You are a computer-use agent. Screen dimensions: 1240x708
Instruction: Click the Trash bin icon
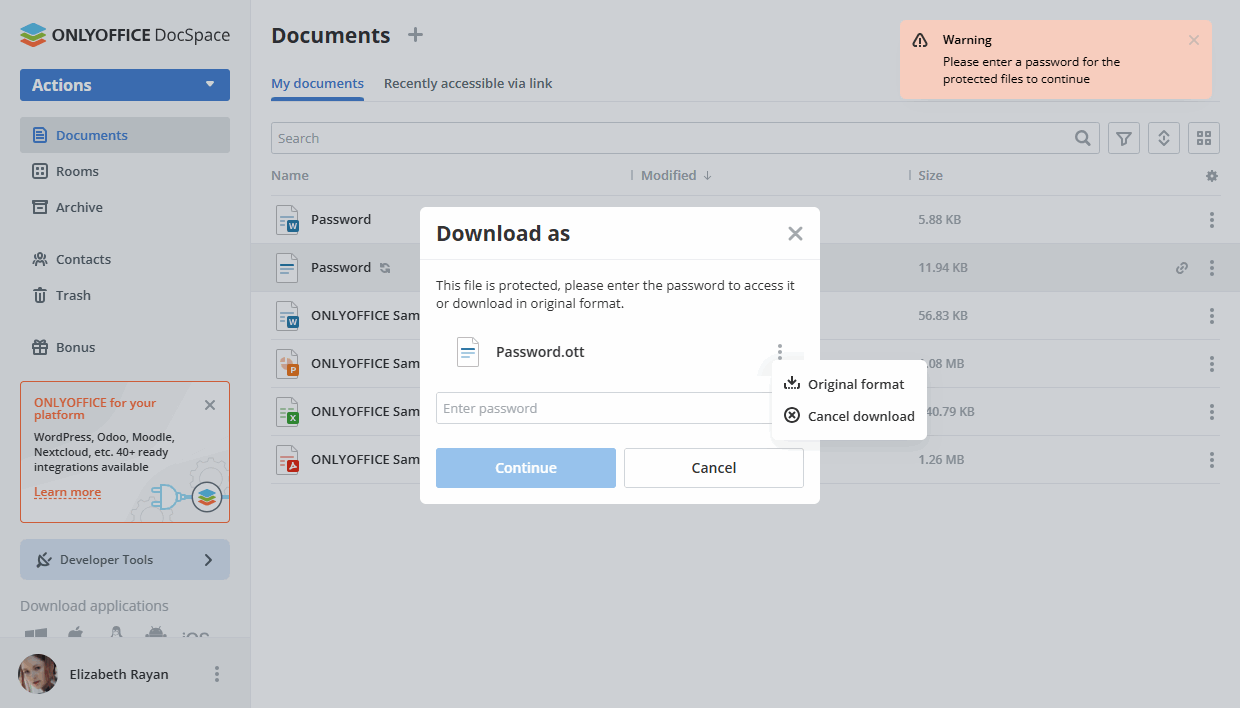(40, 295)
